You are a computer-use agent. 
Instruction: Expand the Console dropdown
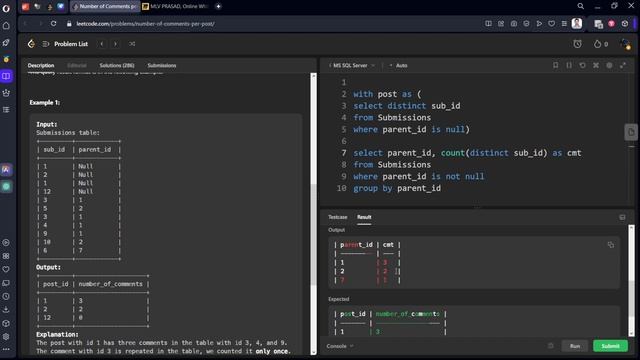click(340, 346)
